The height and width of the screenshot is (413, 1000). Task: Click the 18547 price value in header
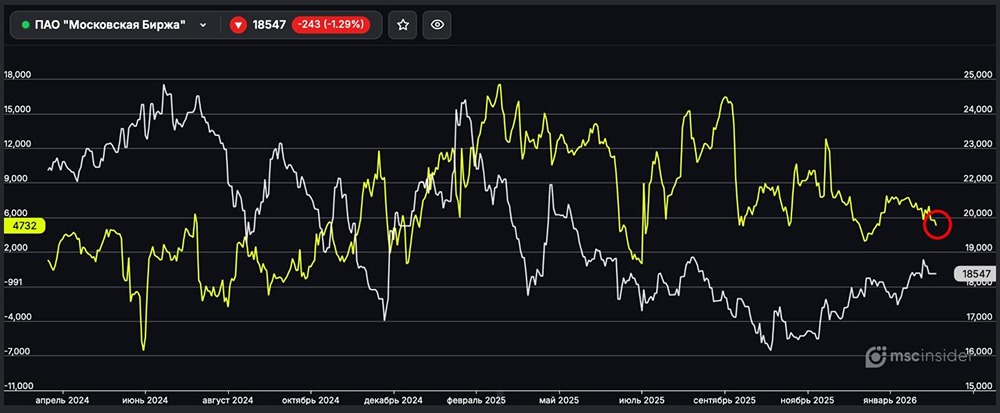pyautogui.click(x=269, y=25)
